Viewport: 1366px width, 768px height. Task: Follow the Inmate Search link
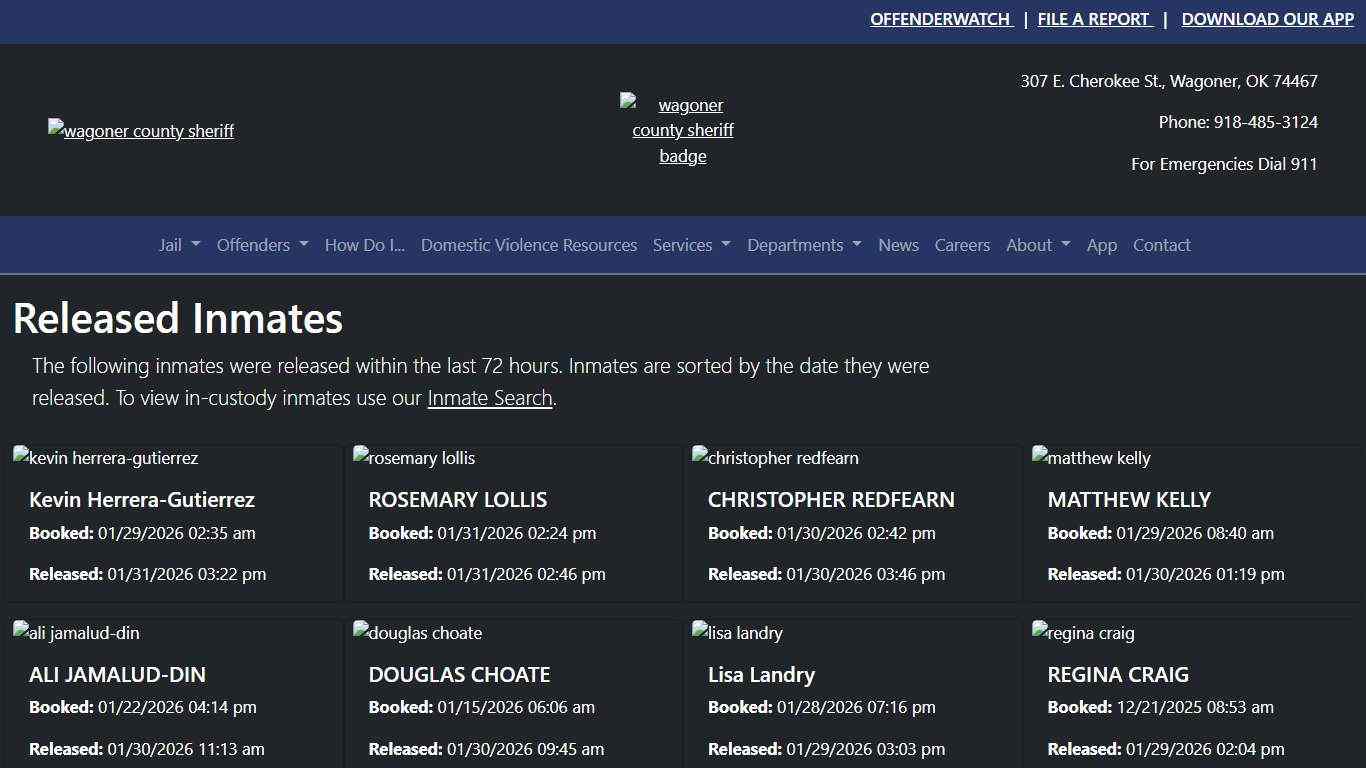(x=489, y=398)
